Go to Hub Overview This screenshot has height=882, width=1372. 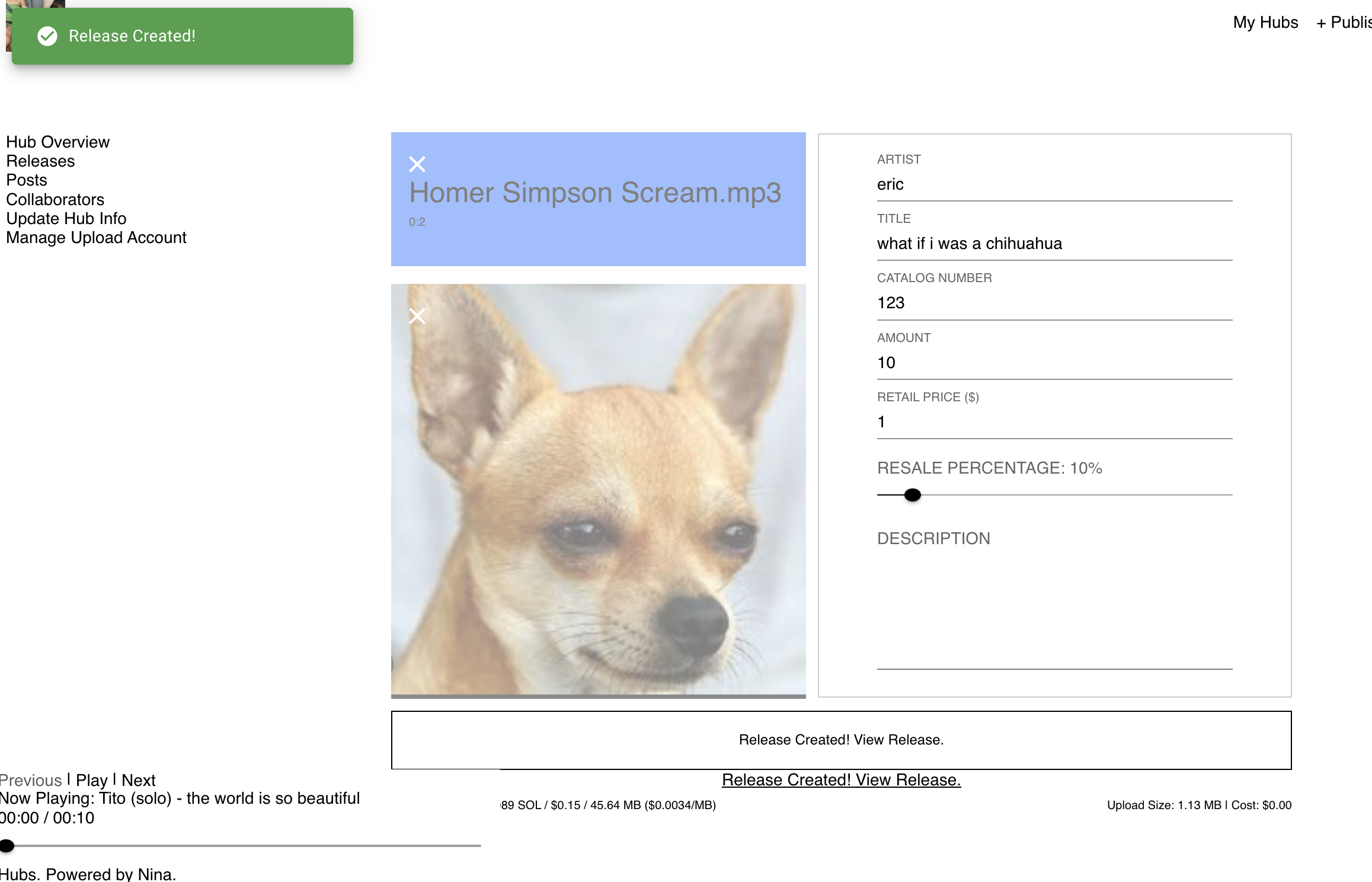(x=57, y=142)
